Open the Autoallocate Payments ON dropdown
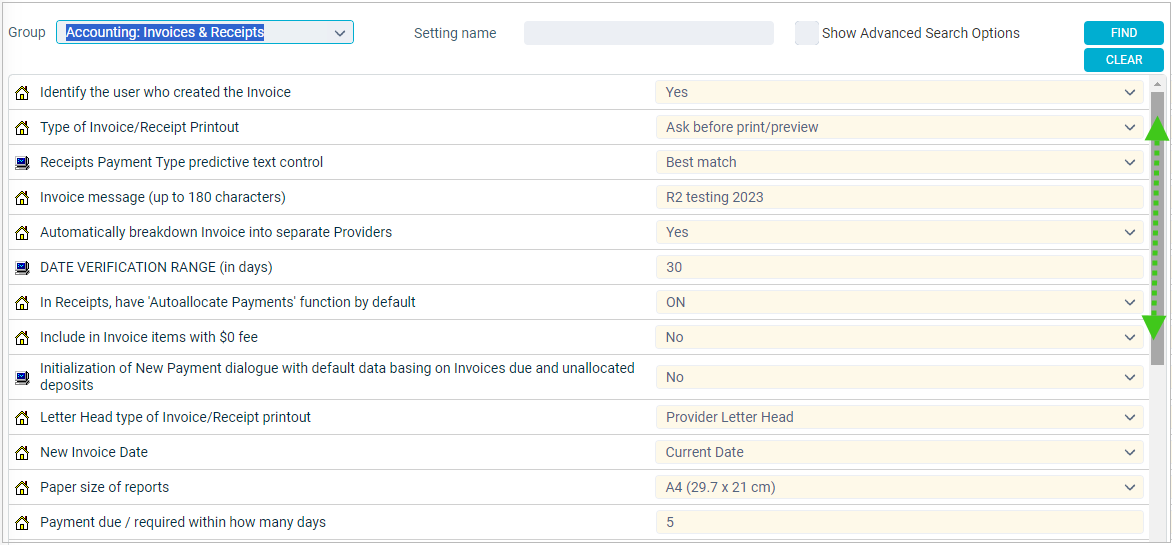 [899, 302]
